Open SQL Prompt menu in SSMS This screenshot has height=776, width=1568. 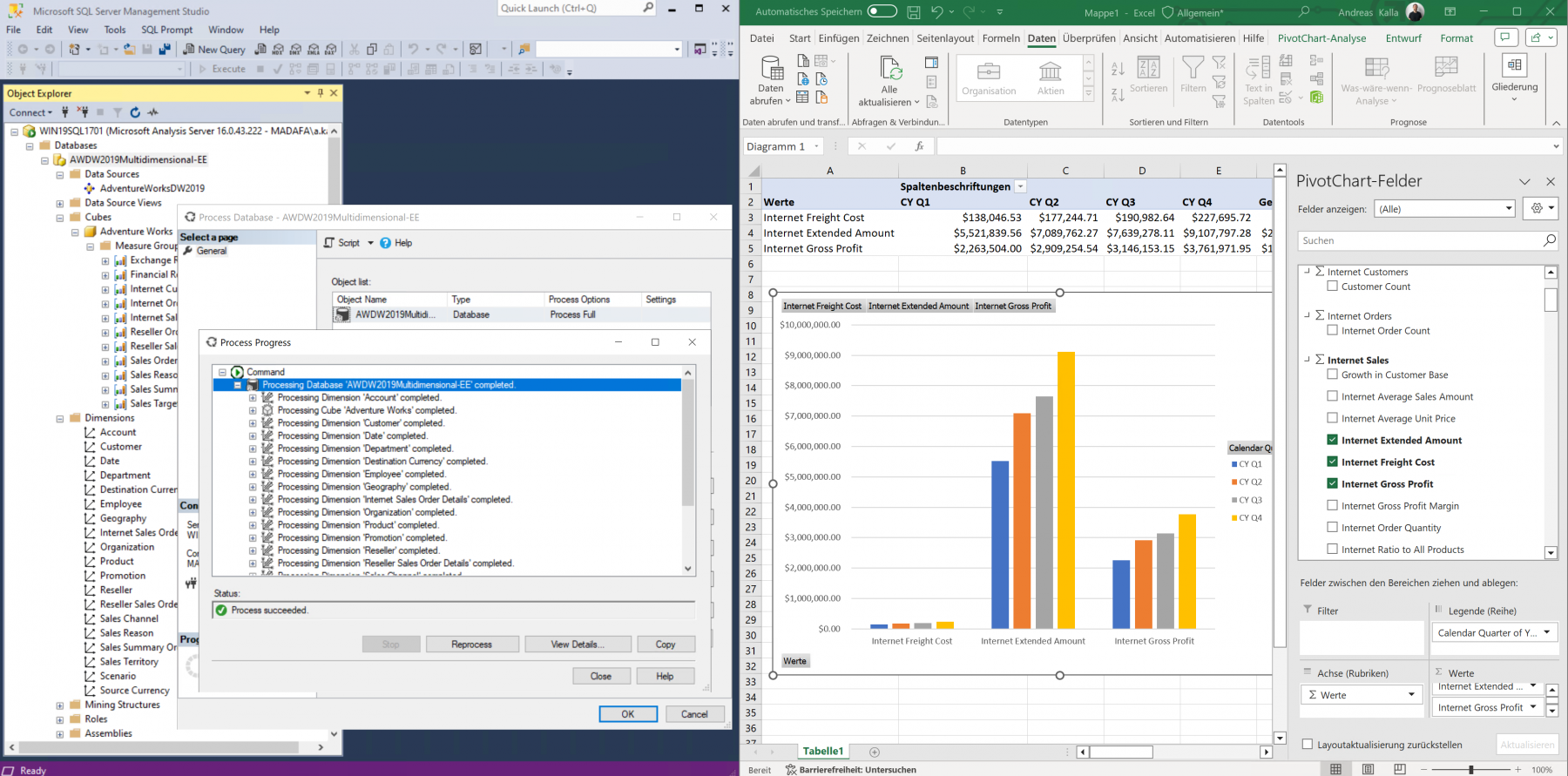coord(167,30)
